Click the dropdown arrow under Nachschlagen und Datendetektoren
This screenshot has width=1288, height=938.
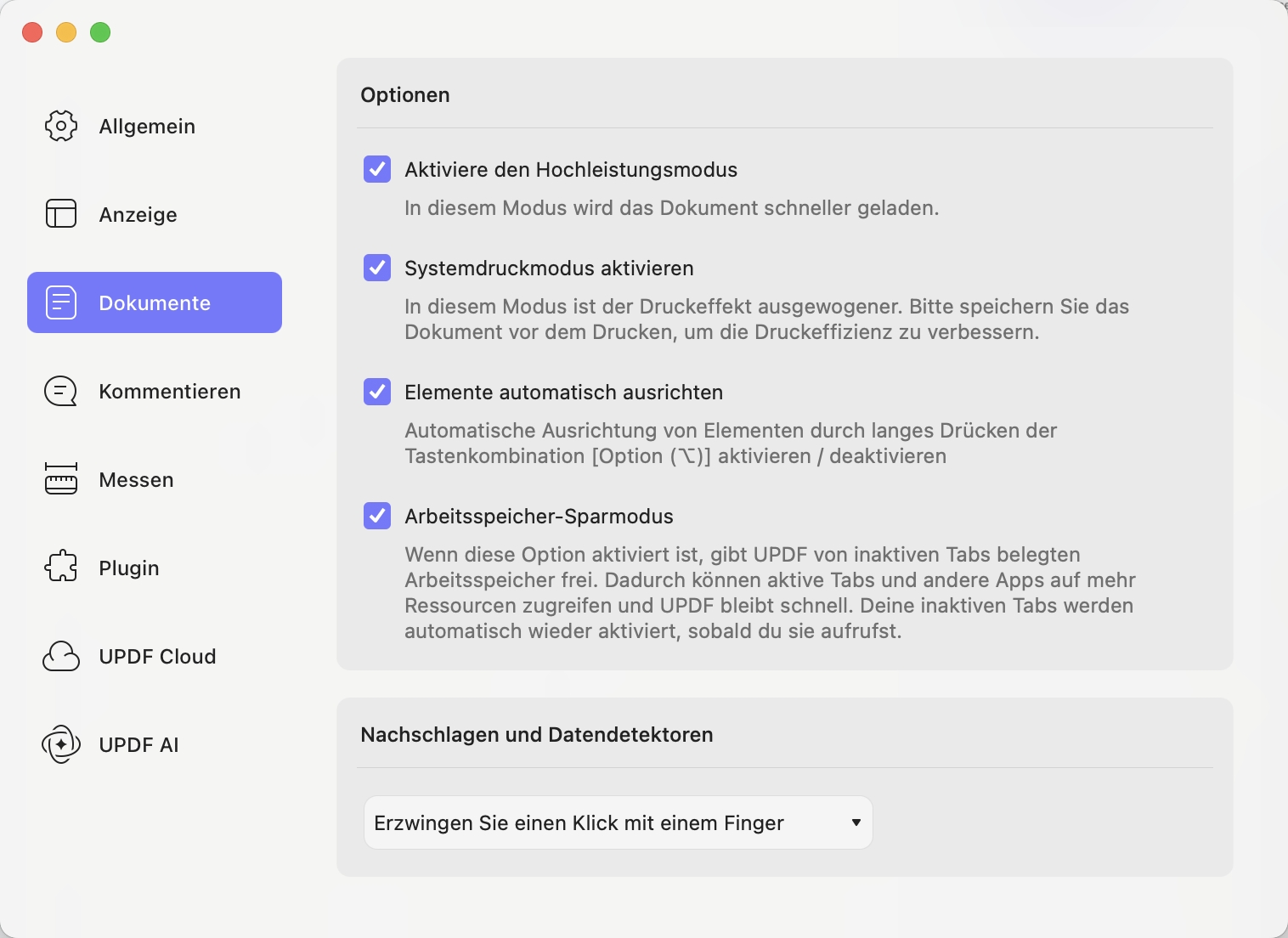tap(856, 822)
